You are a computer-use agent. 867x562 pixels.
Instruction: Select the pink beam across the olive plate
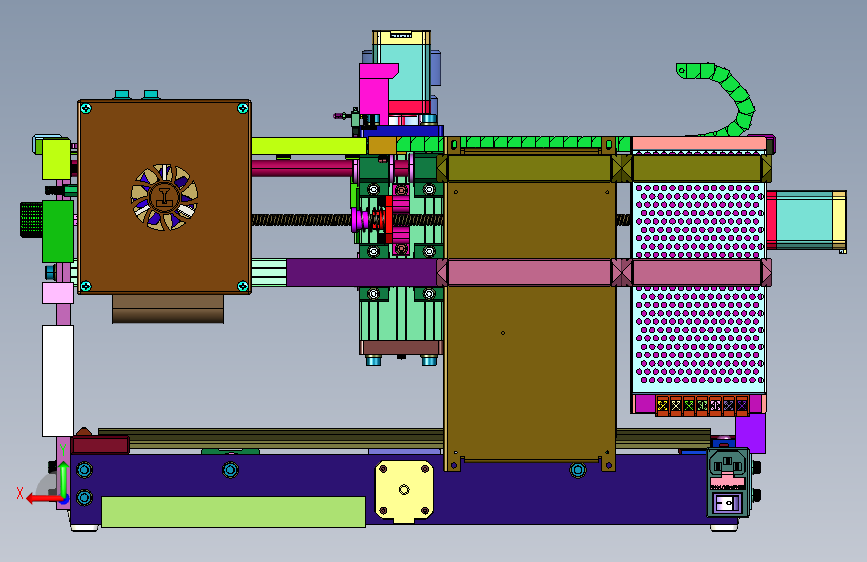click(x=530, y=273)
